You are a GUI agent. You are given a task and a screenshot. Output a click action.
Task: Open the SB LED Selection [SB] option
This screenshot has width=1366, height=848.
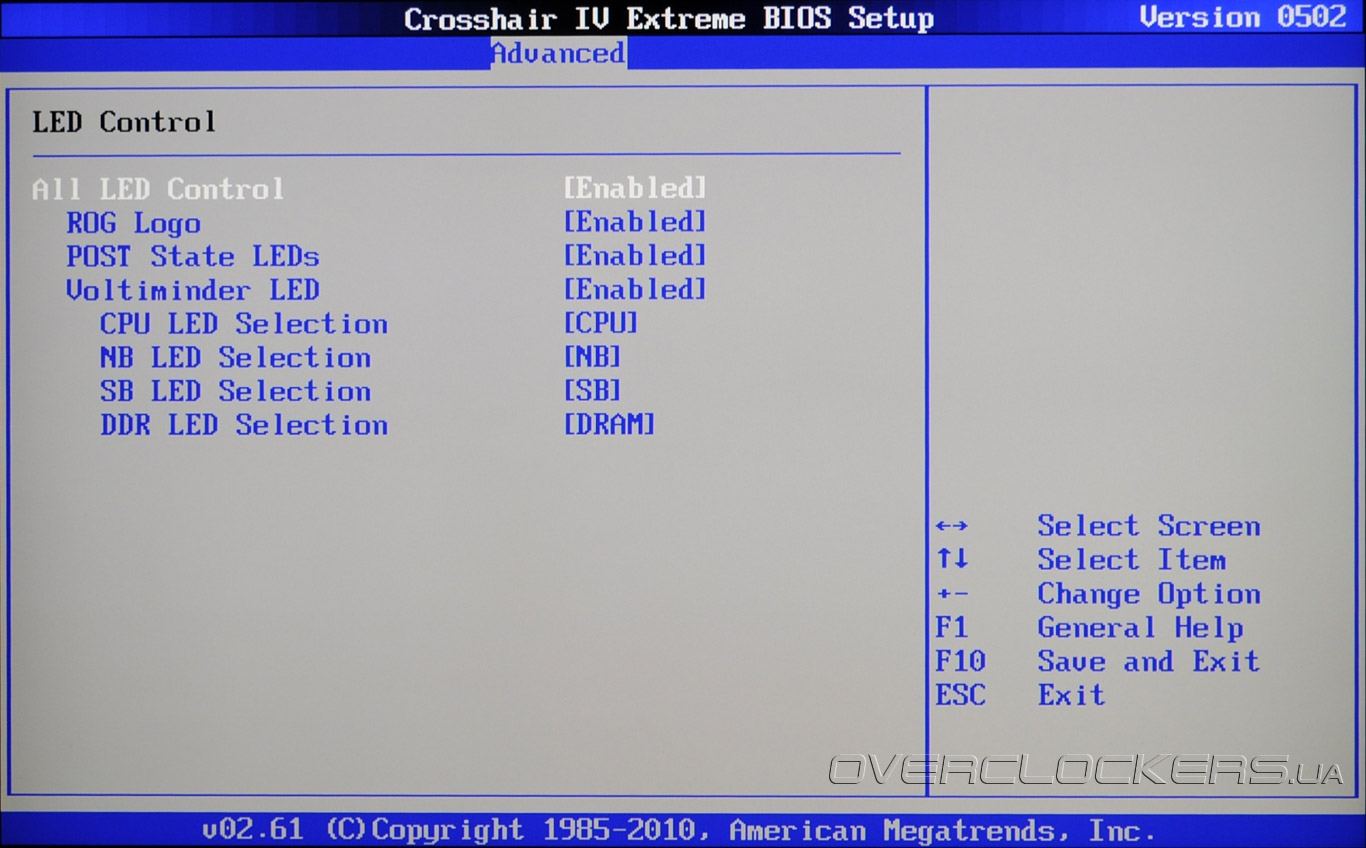click(593, 392)
